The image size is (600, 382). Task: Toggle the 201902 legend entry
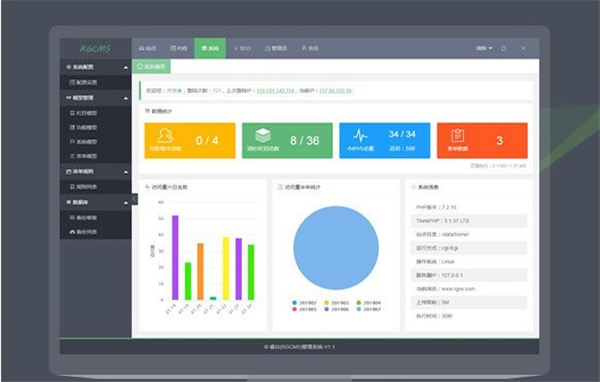point(305,303)
